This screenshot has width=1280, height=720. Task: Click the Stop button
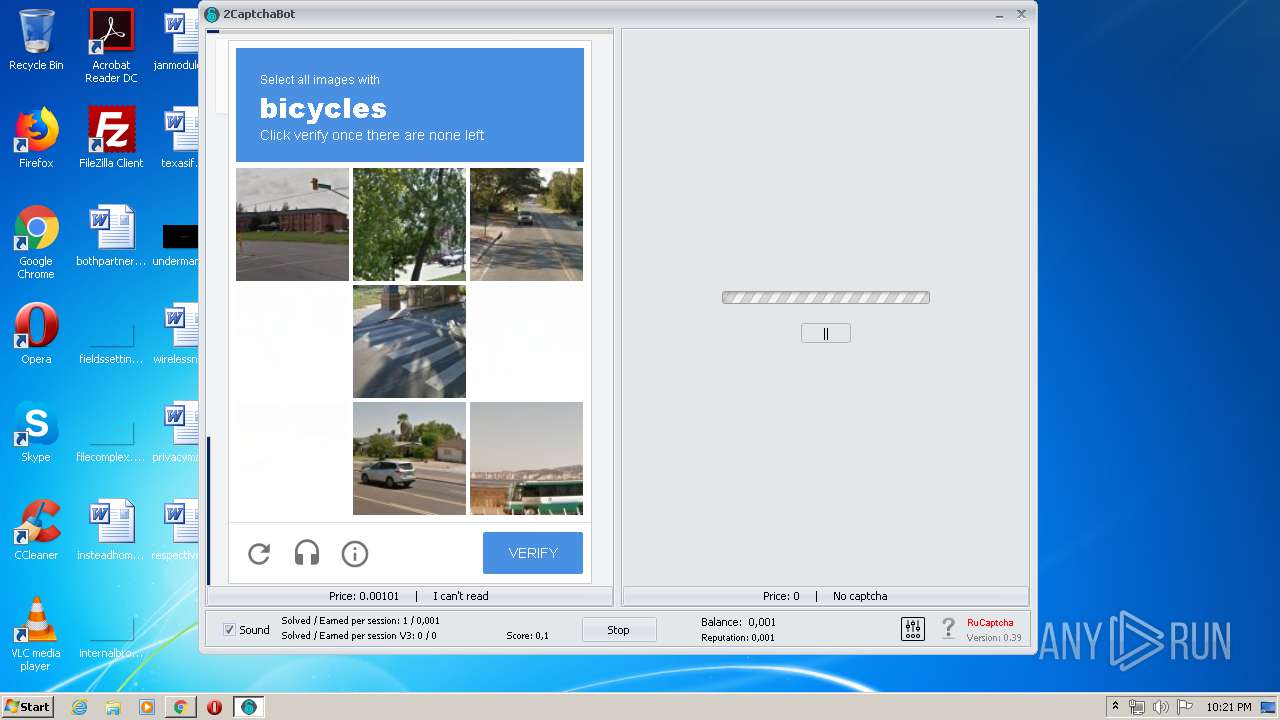[619, 630]
